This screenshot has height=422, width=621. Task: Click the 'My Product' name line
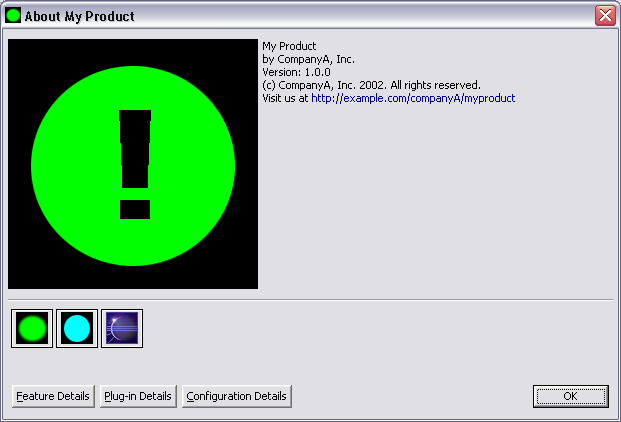pos(289,46)
